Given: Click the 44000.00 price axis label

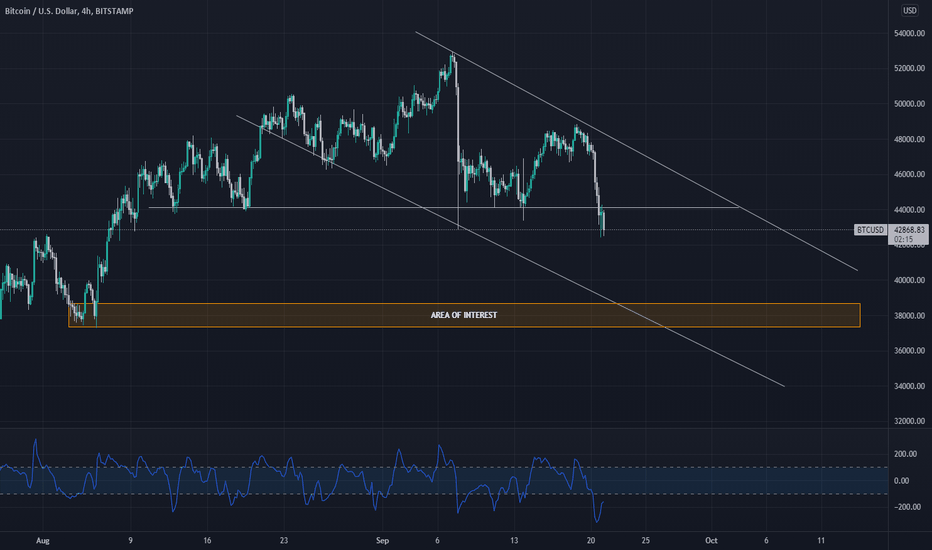Looking at the screenshot, I should (x=909, y=209).
